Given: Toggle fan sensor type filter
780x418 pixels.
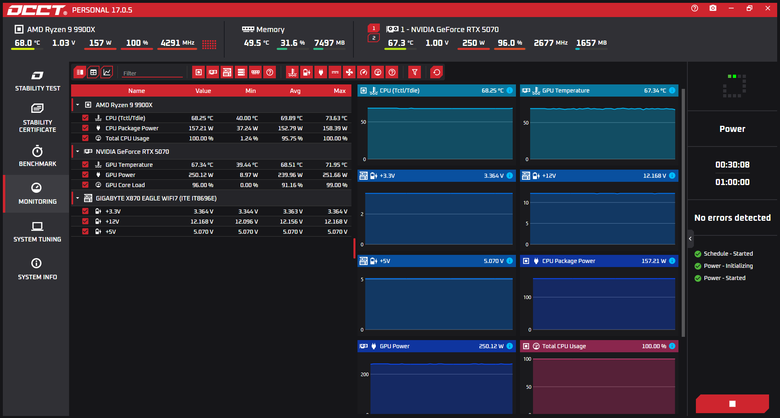Looking at the screenshot, I should 349,73.
